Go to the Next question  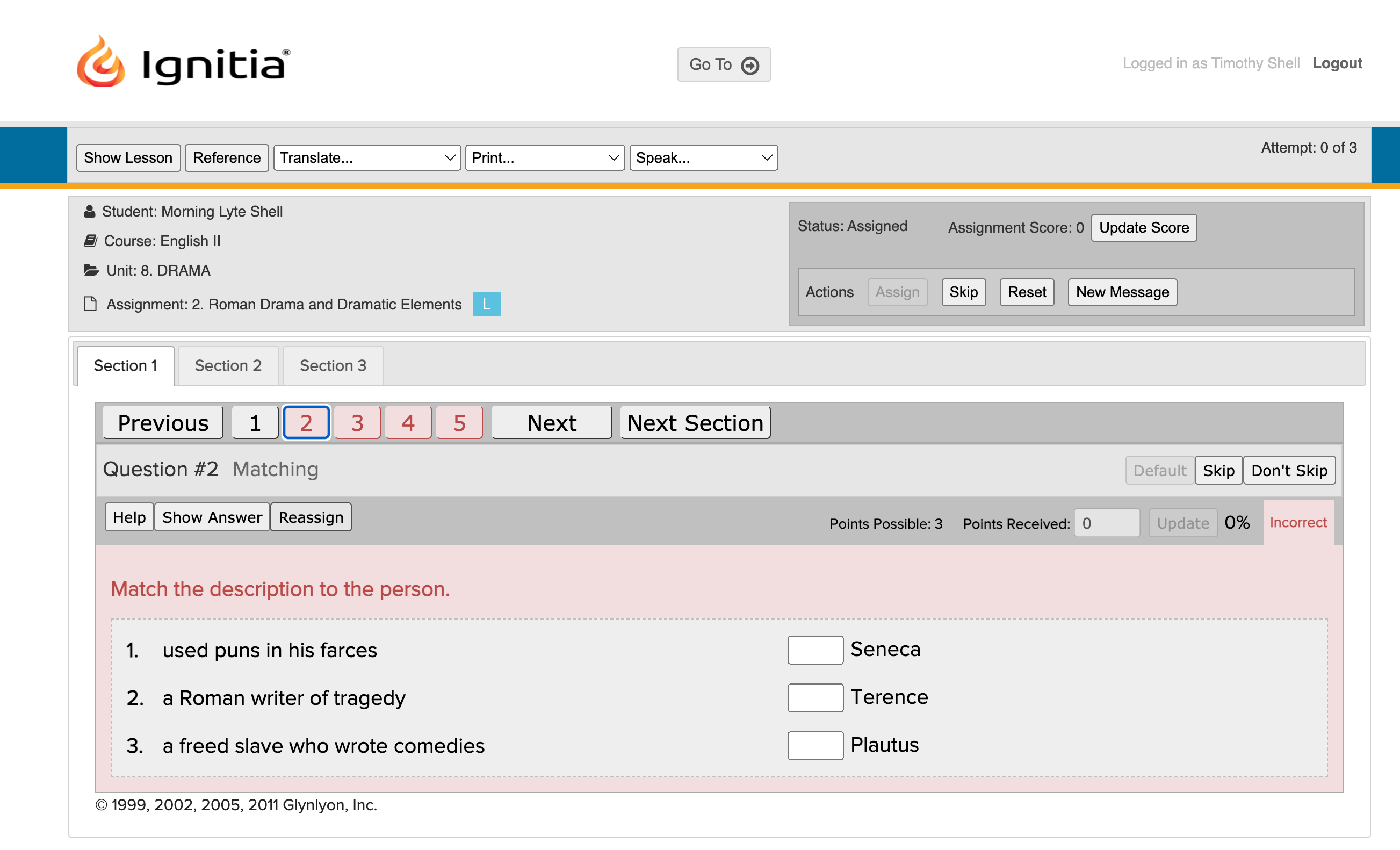[x=552, y=423]
